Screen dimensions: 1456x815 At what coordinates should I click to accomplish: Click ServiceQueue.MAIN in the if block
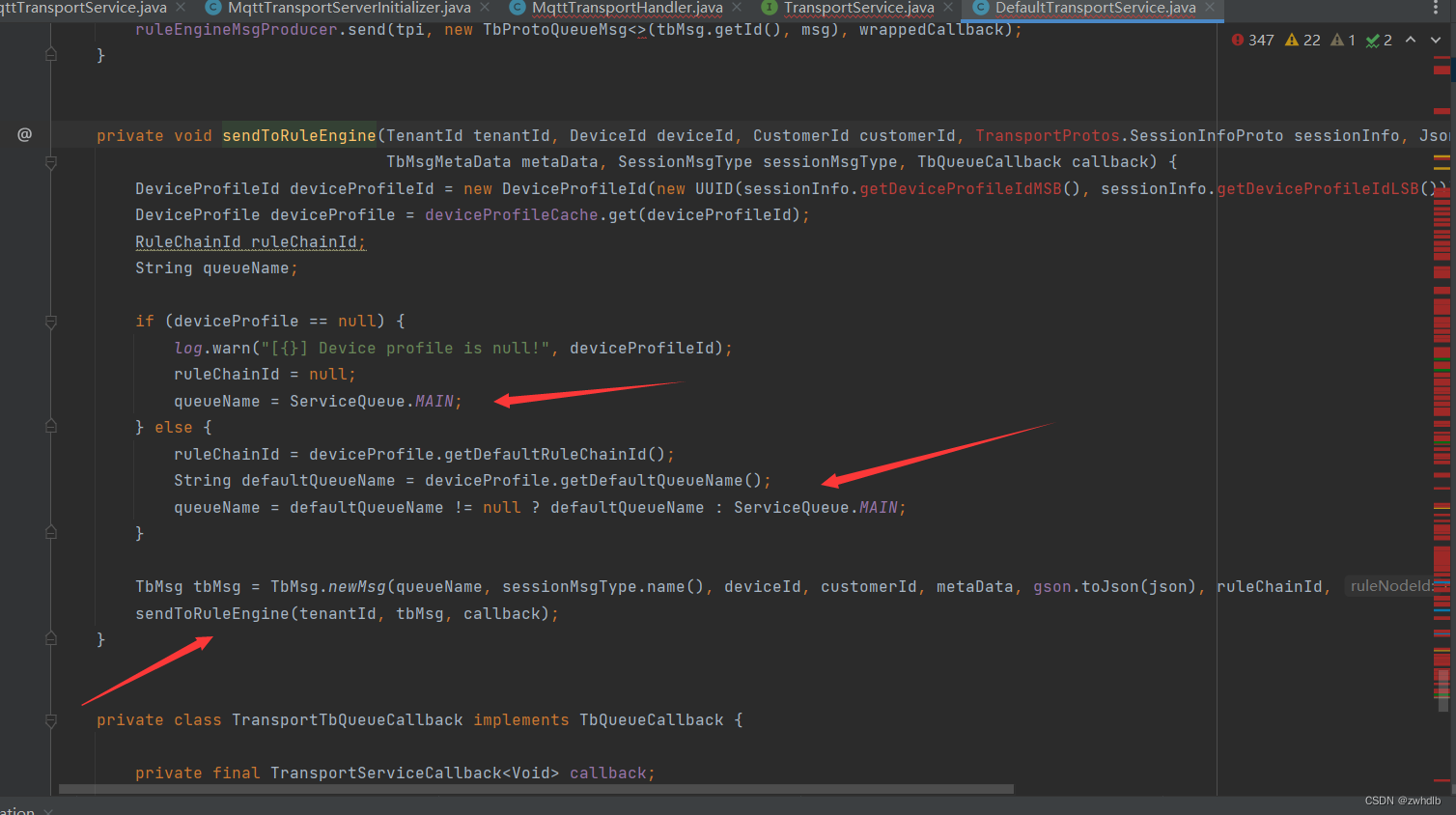pyautogui.click(x=372, y=402)
